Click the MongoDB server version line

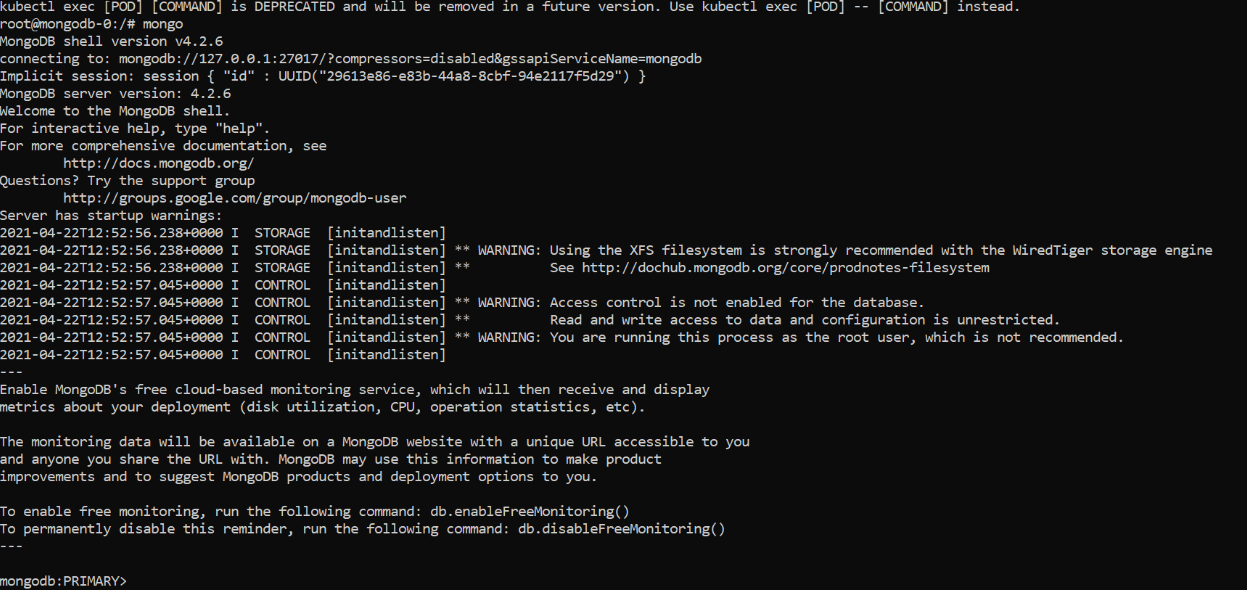click(x=115, y=94)
